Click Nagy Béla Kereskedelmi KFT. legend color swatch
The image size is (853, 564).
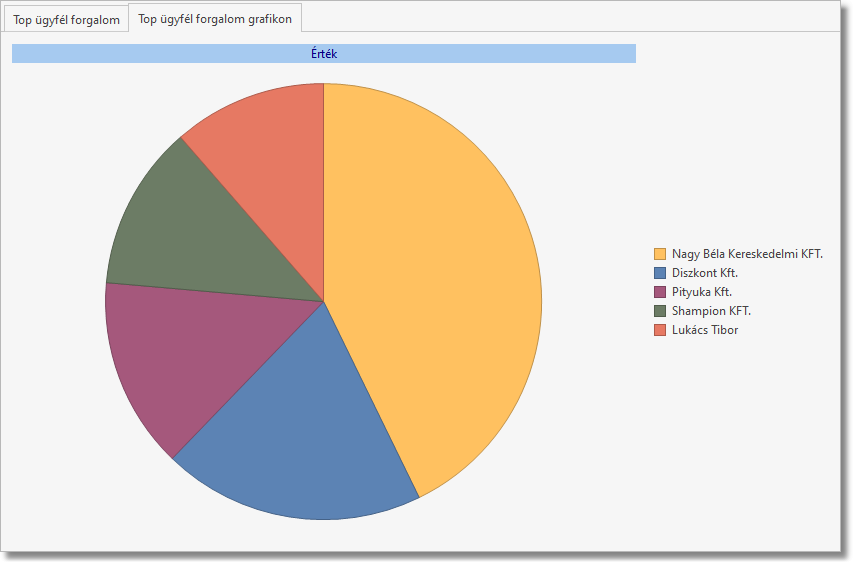click(660, 254)
